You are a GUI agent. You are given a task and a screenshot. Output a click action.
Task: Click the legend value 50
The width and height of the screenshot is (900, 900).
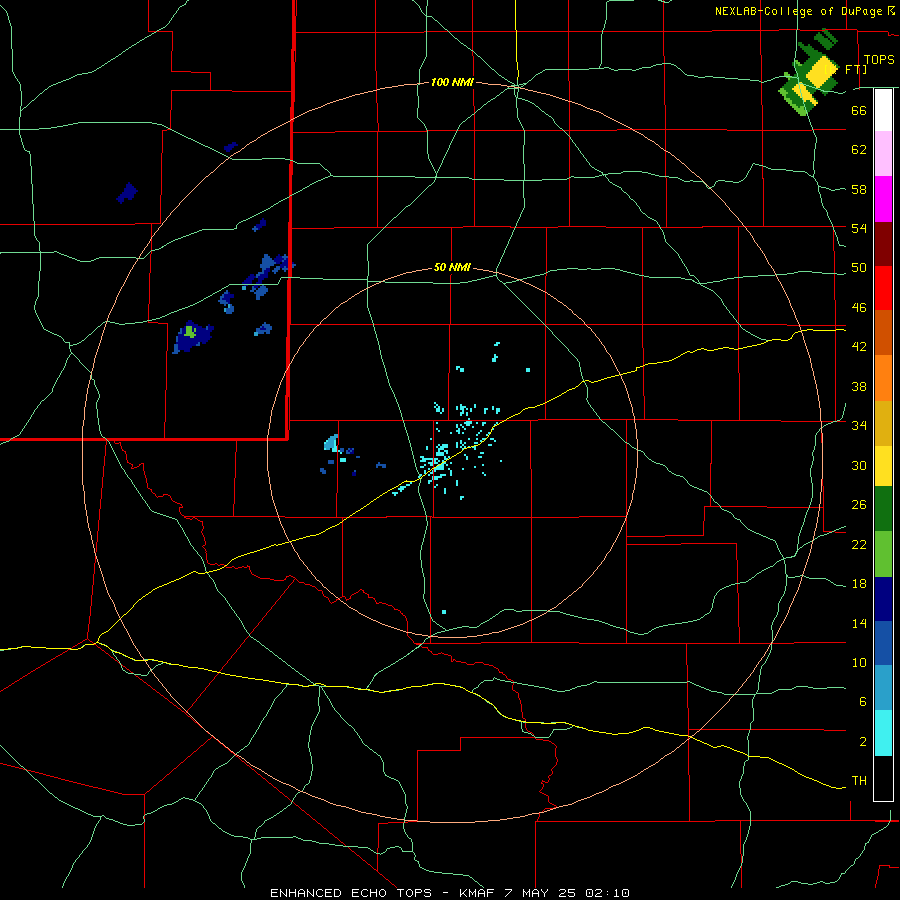(859, 268)
